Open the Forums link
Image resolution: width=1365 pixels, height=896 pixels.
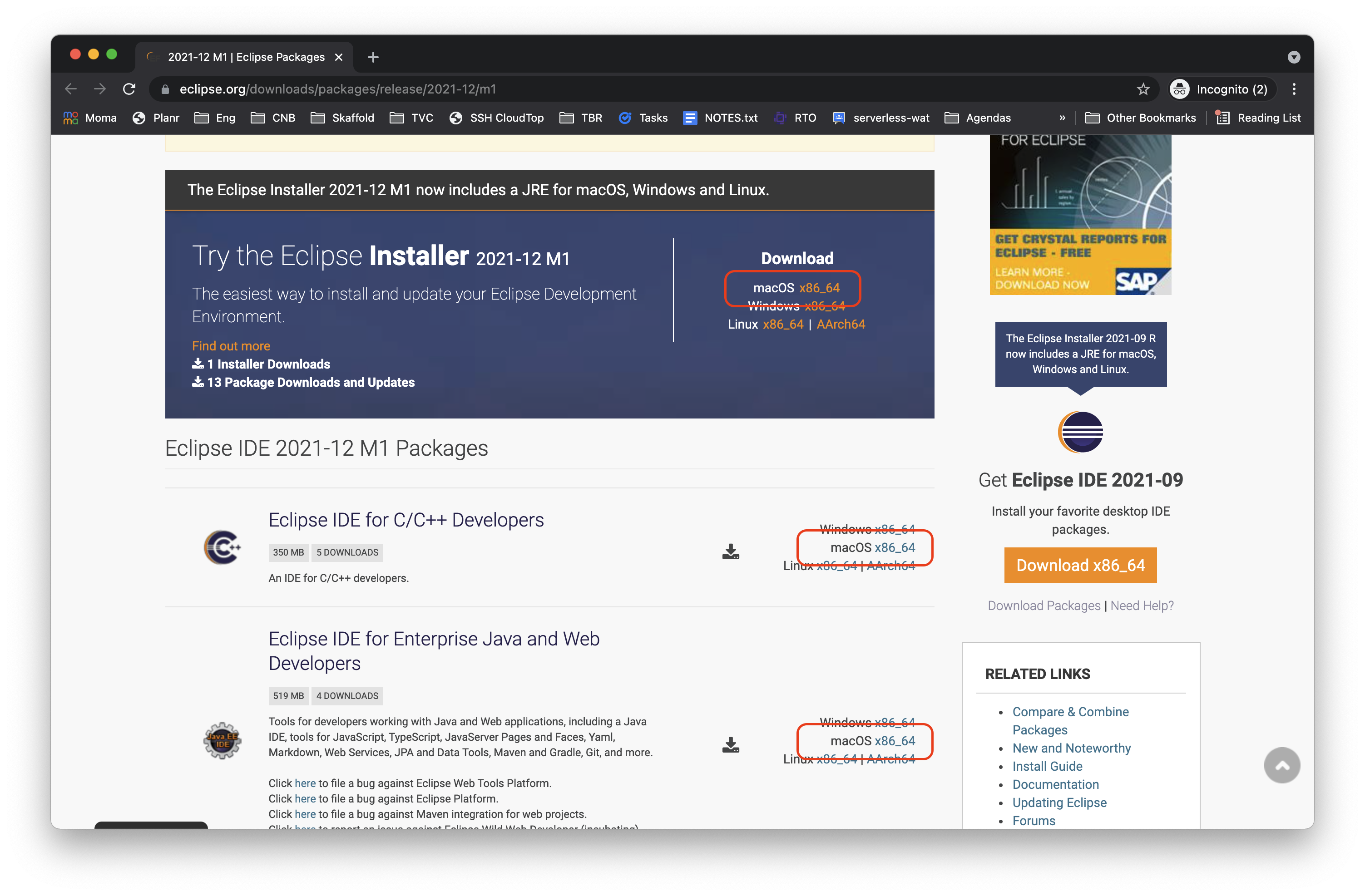point(1034,821)
